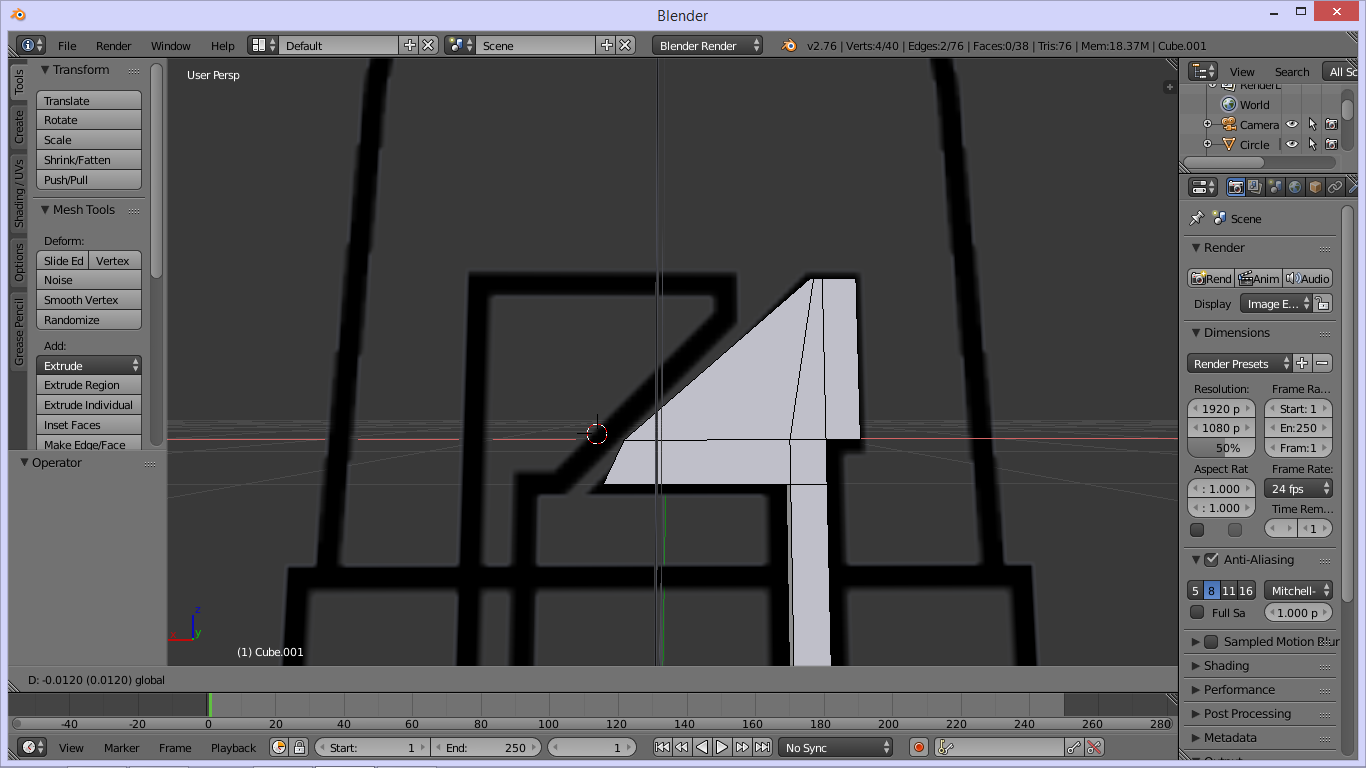This screenshot has width=1366, height=768.
Task: Click the Smooth Vertex button
Action: click(x=89, y=300)
